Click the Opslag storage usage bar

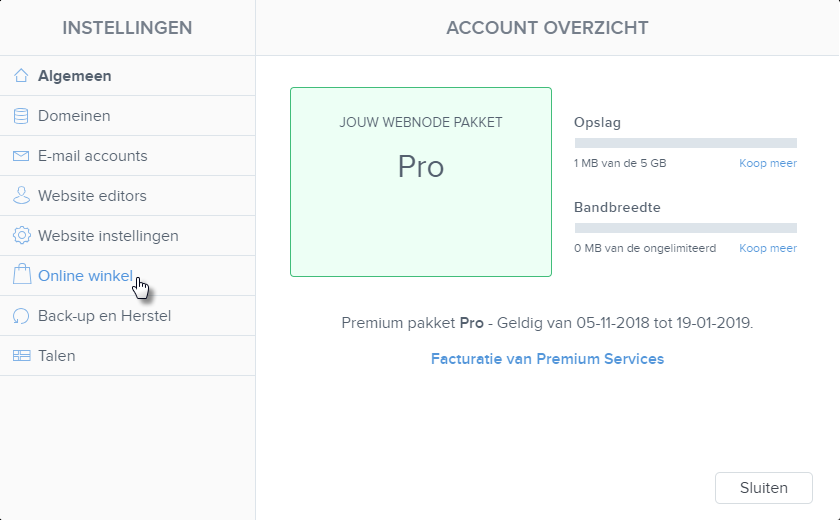pos(686,143)
